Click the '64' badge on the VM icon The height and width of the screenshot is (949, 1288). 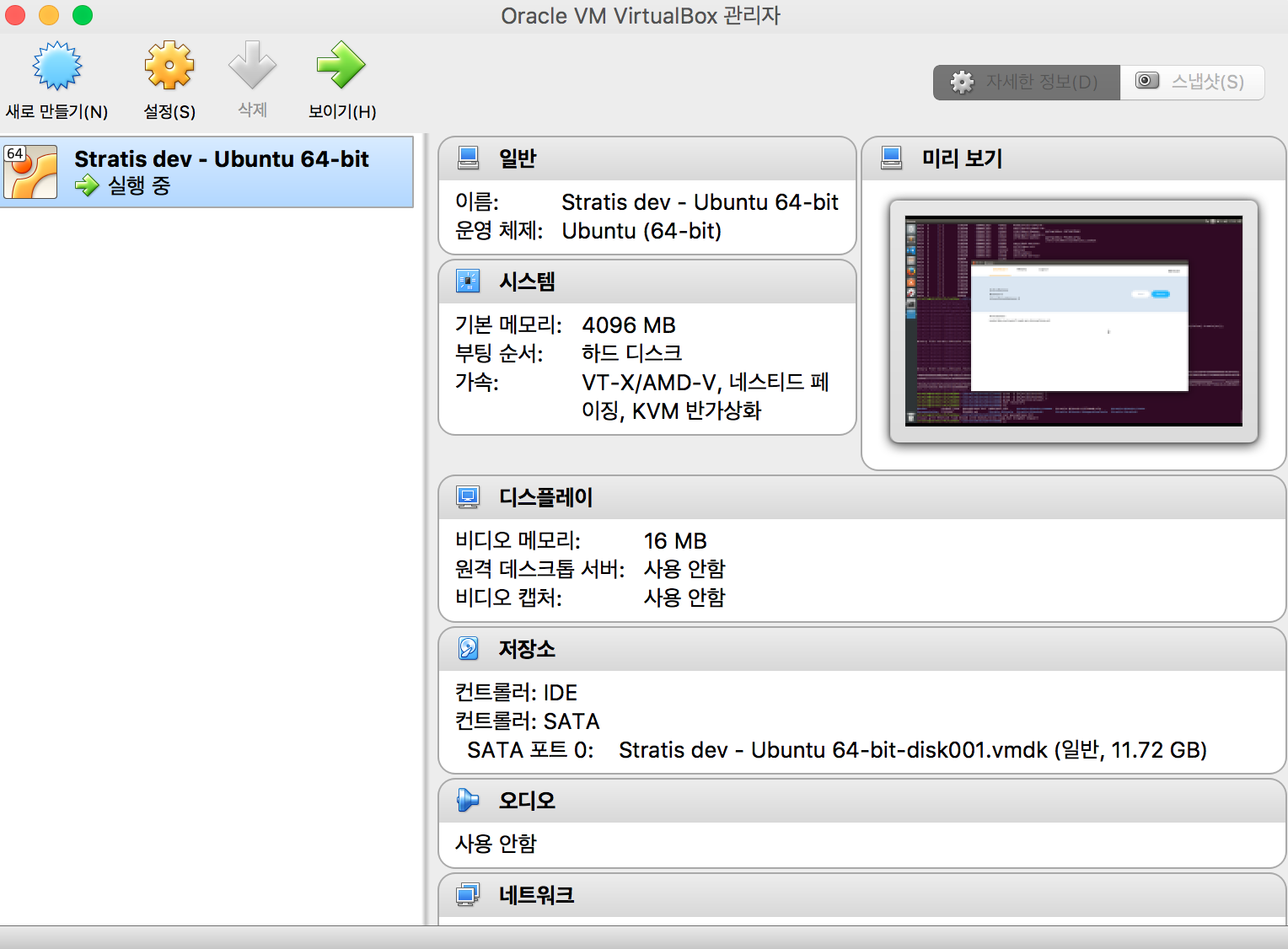coord(15,153)
